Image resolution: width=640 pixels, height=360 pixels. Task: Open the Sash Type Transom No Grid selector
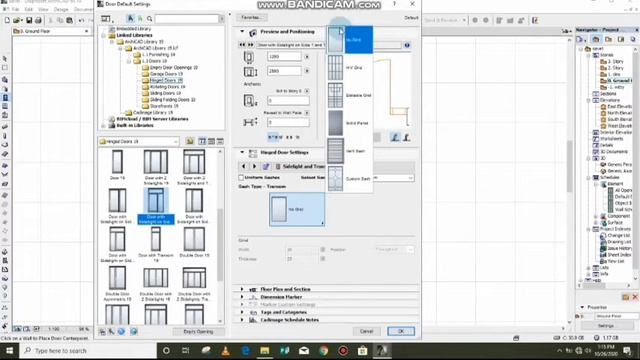(297, 209)
